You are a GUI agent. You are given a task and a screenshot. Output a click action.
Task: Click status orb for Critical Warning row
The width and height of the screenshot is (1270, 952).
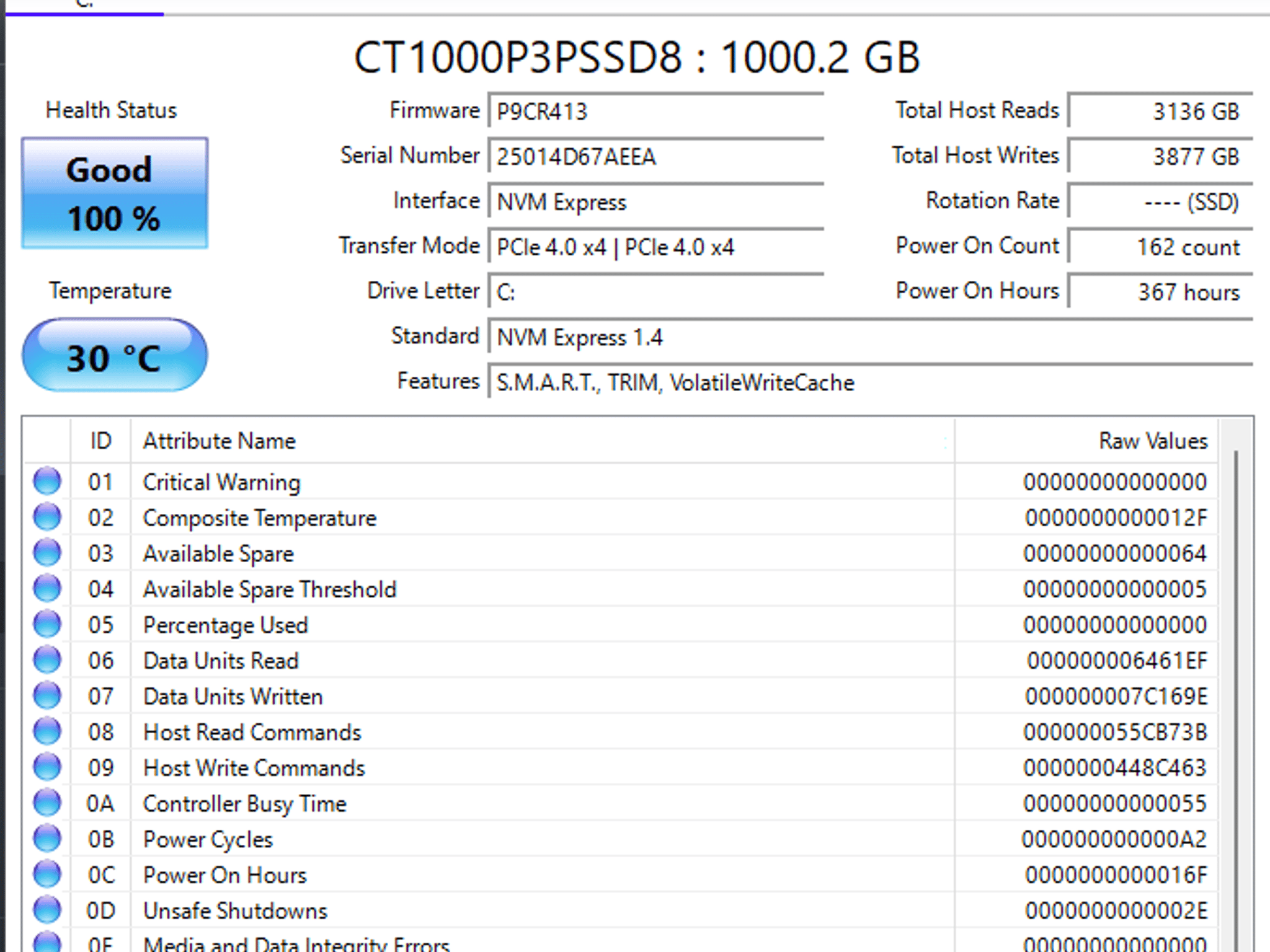(47, 481)
